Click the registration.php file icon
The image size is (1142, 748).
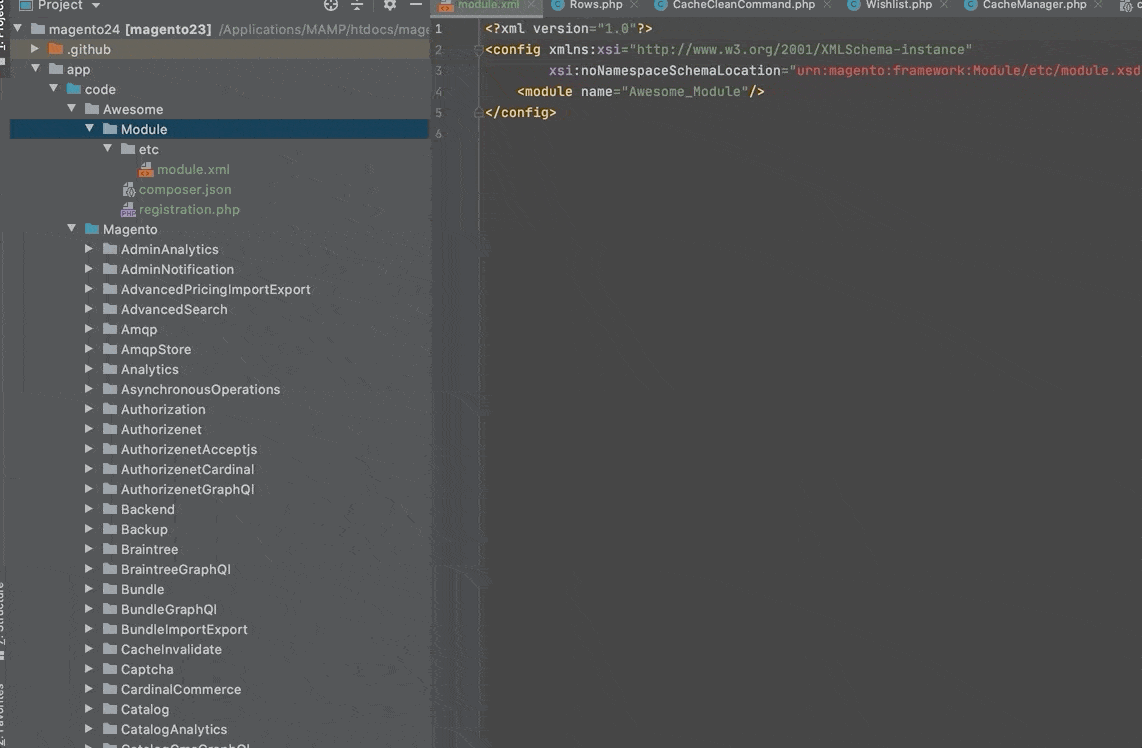tap(128, 210)
